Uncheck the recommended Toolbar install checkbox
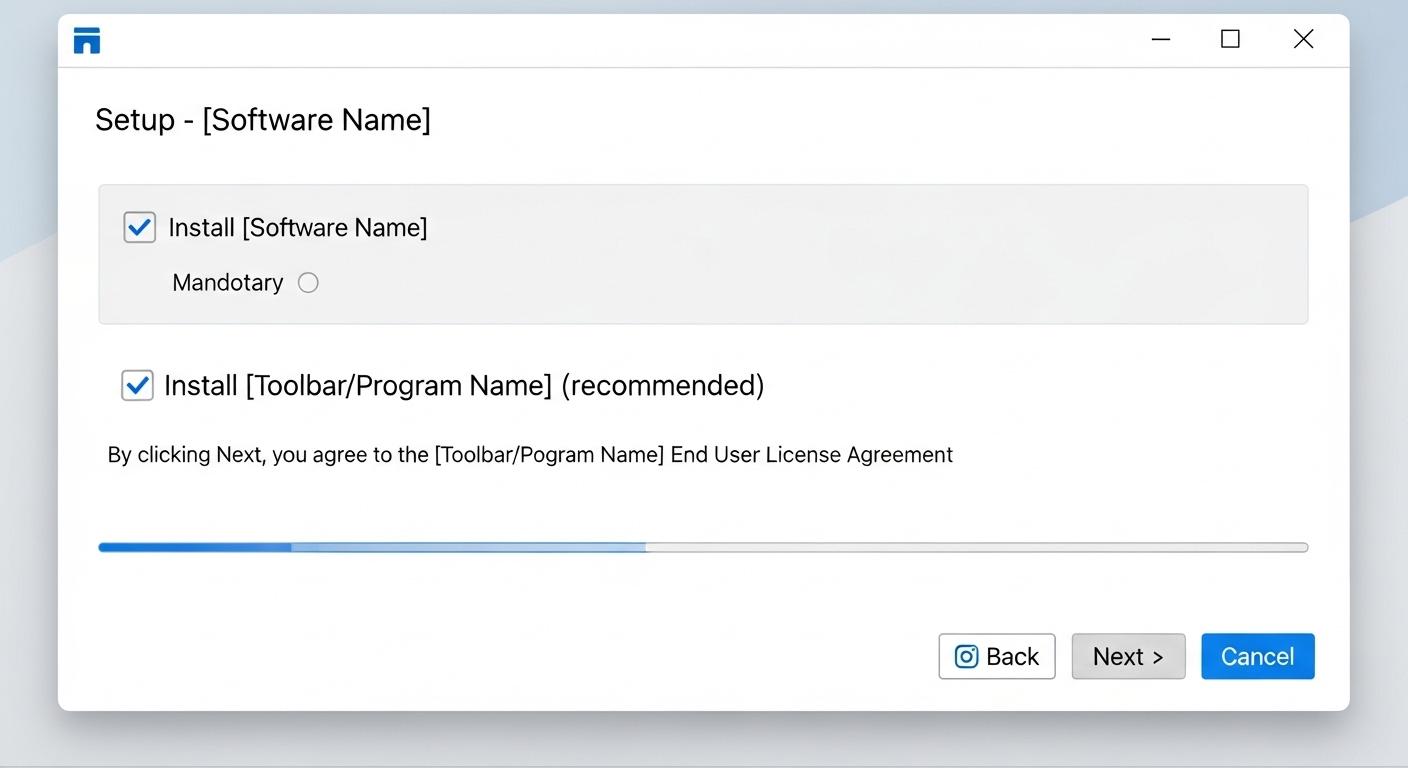The image size is (1408, 768). [x=137, y=385]
